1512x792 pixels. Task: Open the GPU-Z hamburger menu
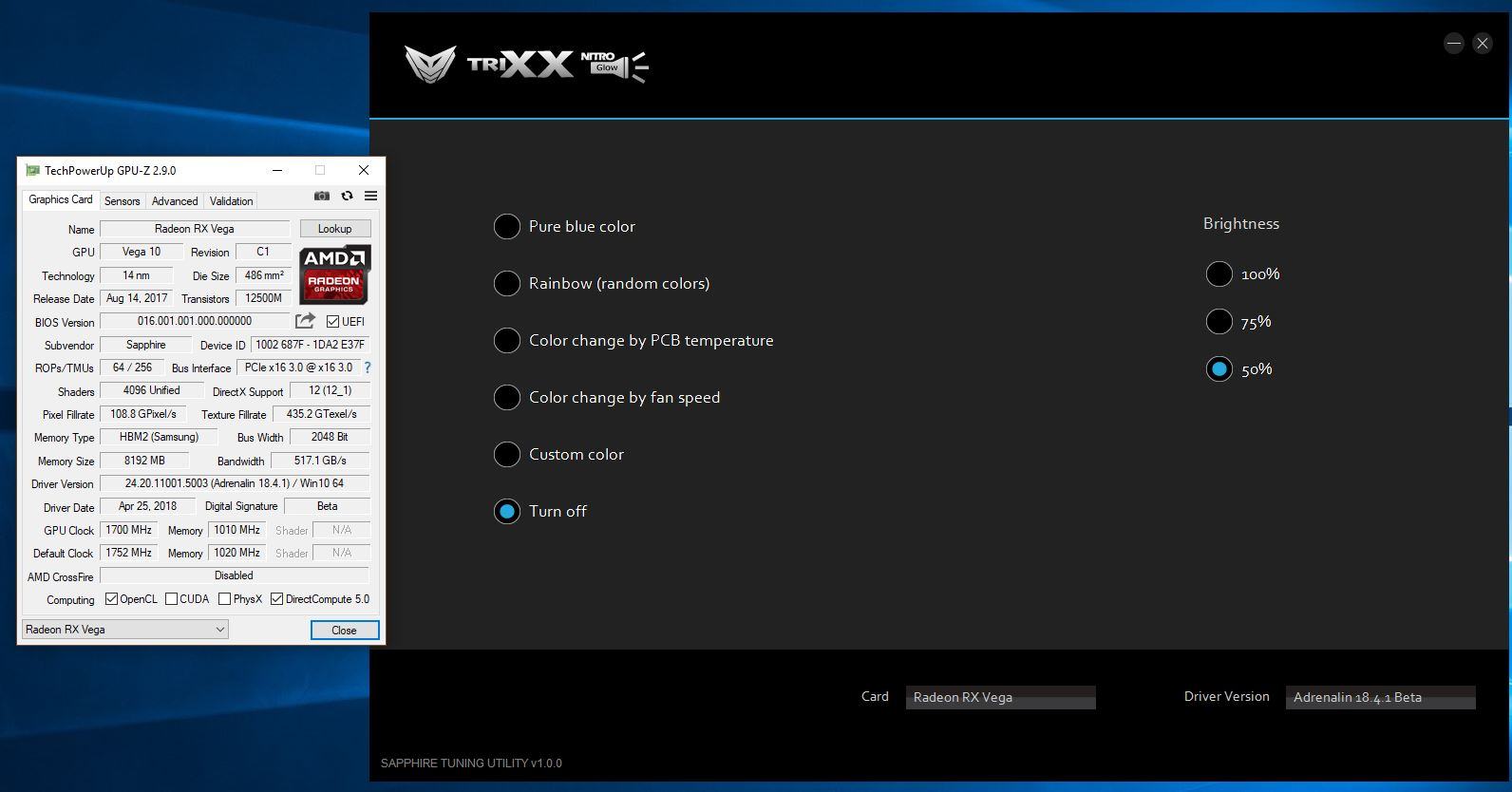point(370,196)
